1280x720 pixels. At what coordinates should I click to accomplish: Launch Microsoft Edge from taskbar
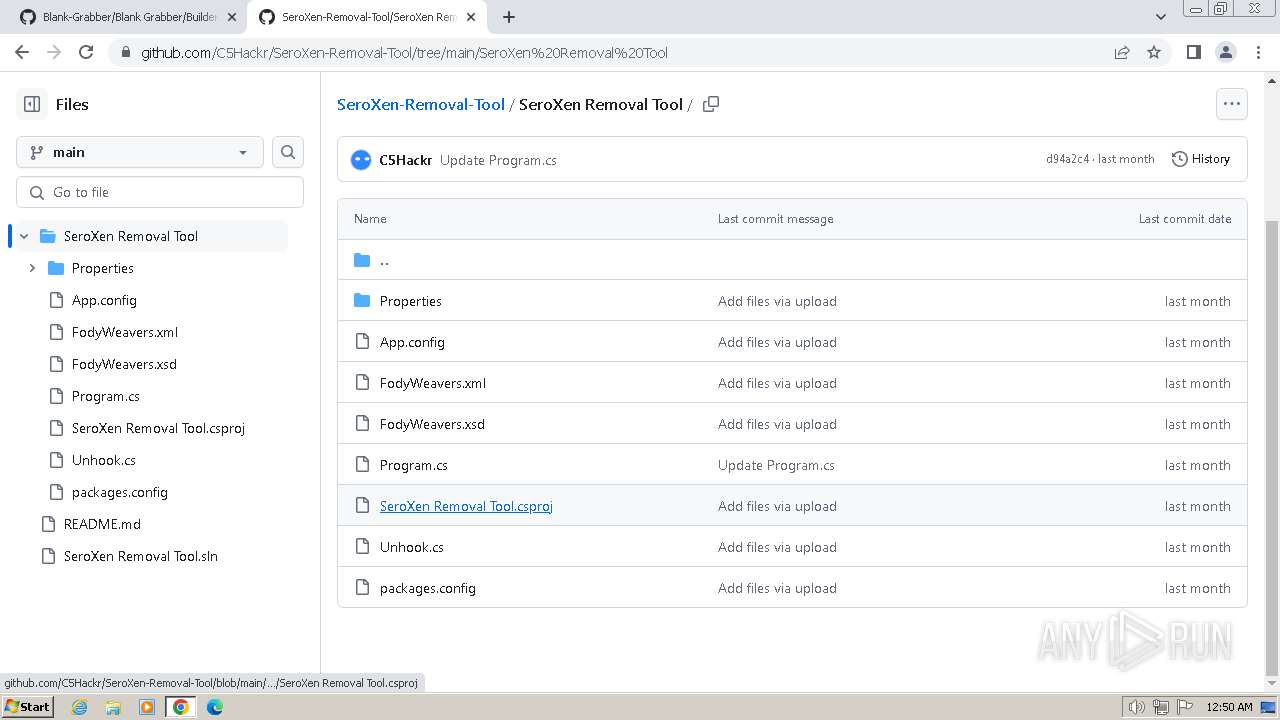(215, 707)
